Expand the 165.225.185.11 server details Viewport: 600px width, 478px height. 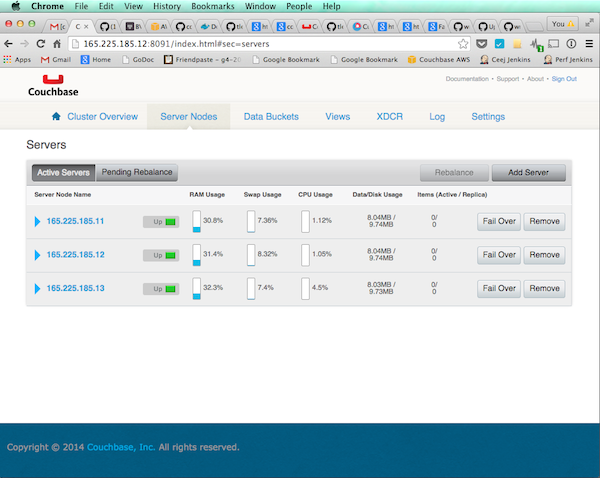tap(38, 222)
